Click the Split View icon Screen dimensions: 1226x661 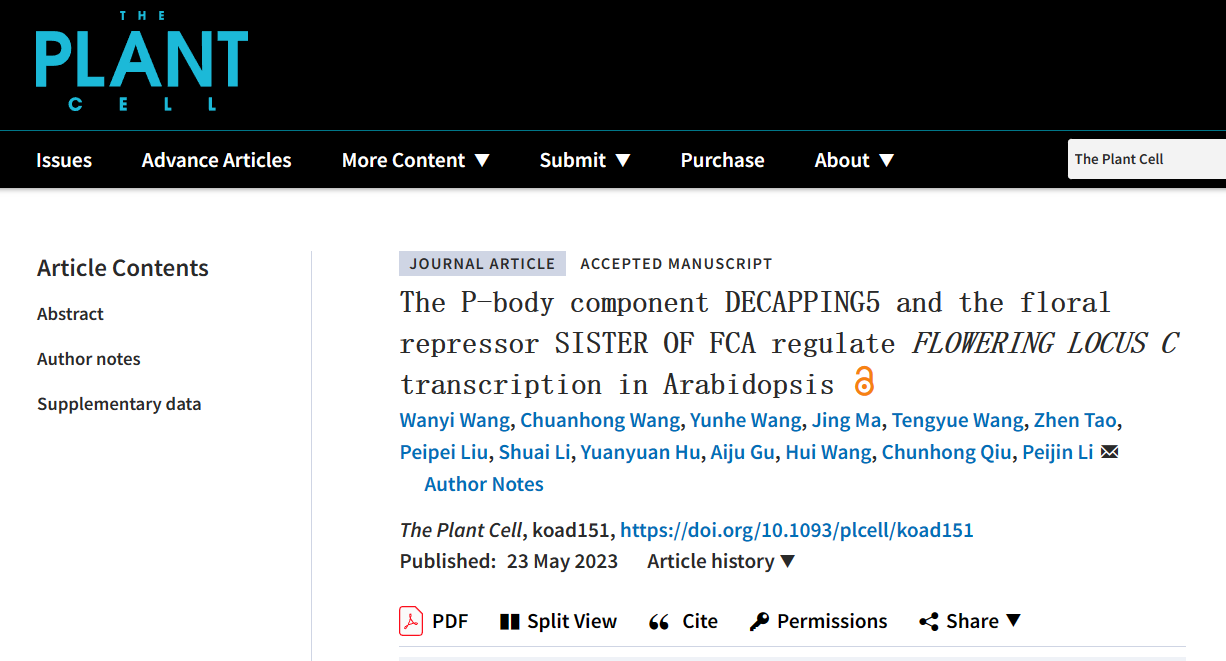pos(510,621)
